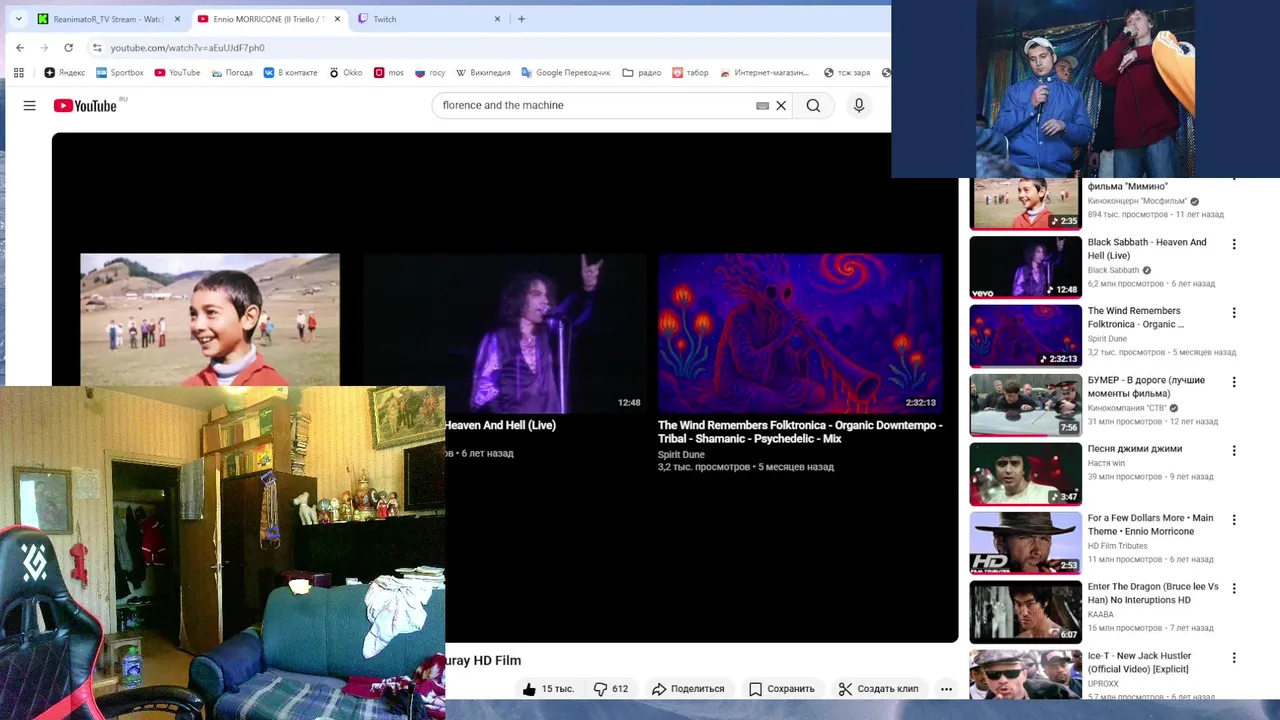The image size is (1280, 720).
Task: Dislike the video showing 612
Action: pyautogui.click(x=611, y=689)
